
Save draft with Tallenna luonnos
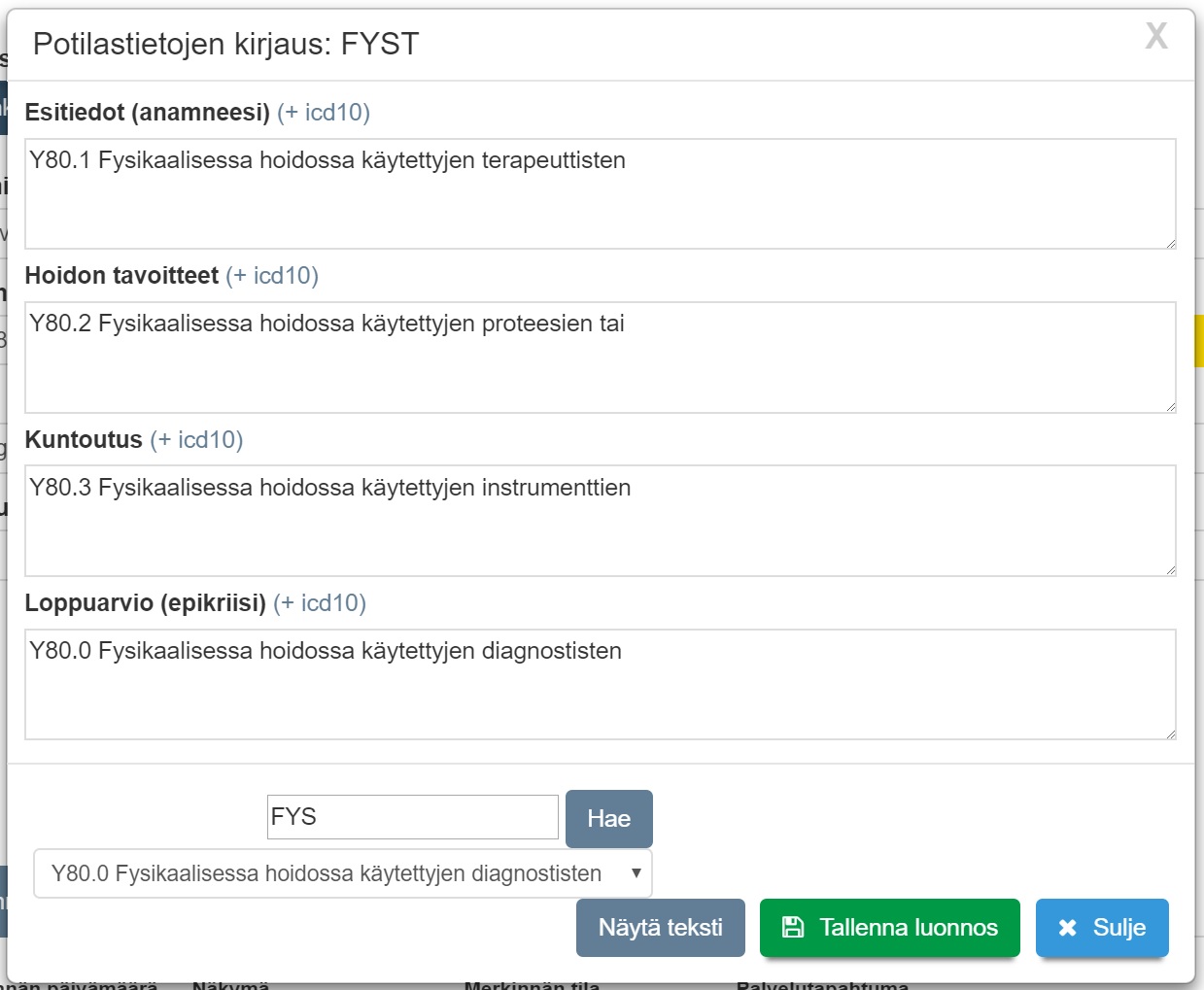(889, 928)
